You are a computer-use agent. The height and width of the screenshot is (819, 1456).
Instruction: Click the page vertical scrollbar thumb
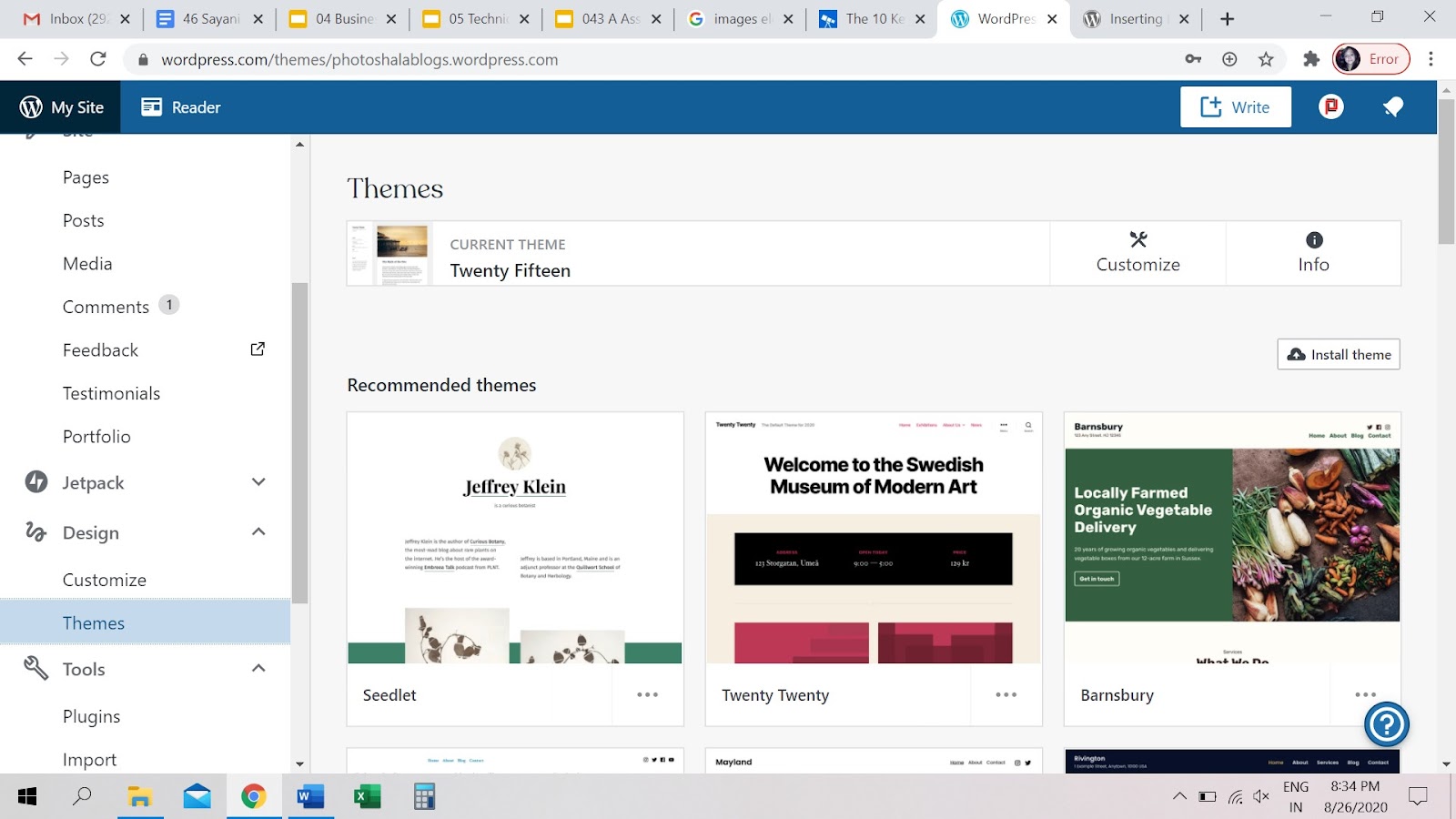pos(1446,171)
